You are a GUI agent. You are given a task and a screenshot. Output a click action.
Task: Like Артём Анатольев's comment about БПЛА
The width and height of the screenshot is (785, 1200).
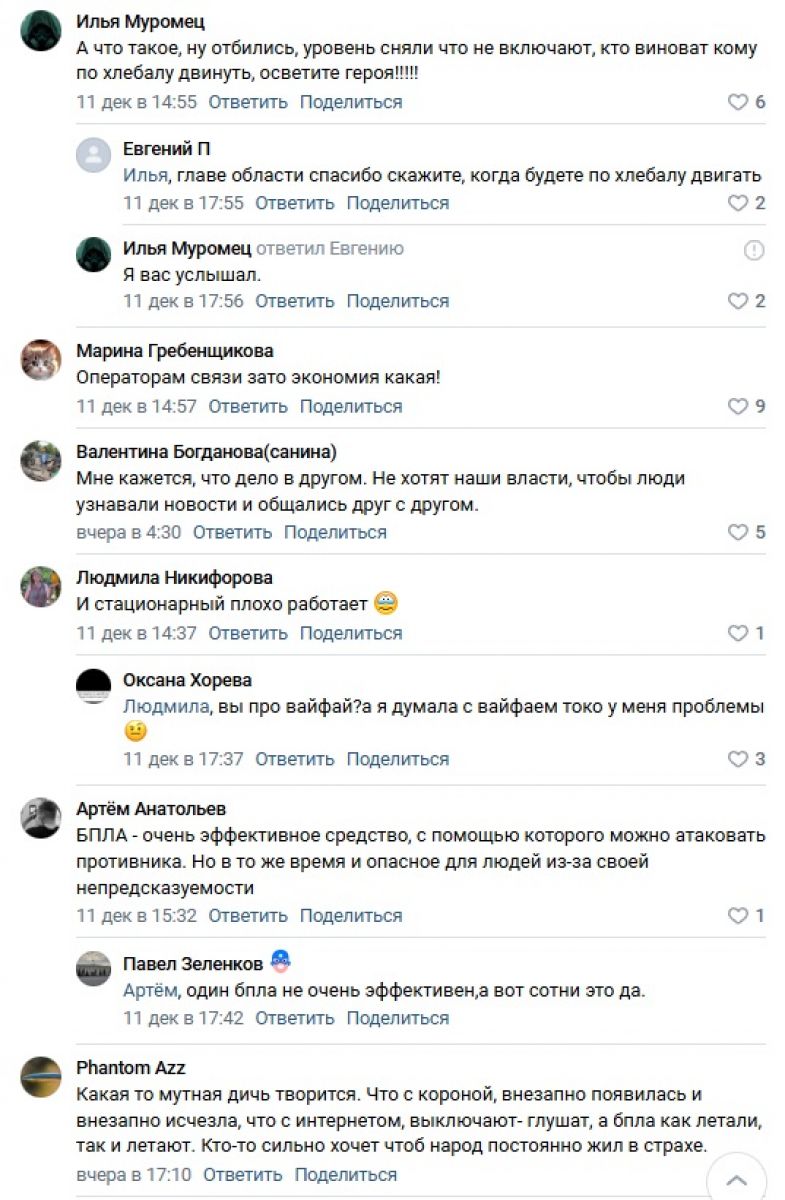point(738,915)
